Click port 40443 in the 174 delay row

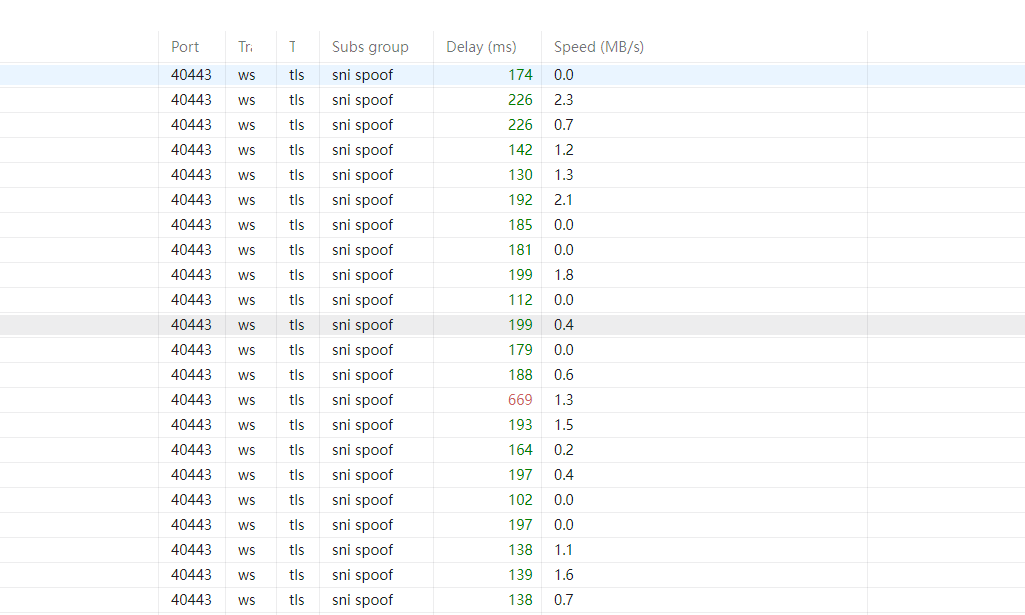pyautogui.click(x=192, y=75)
